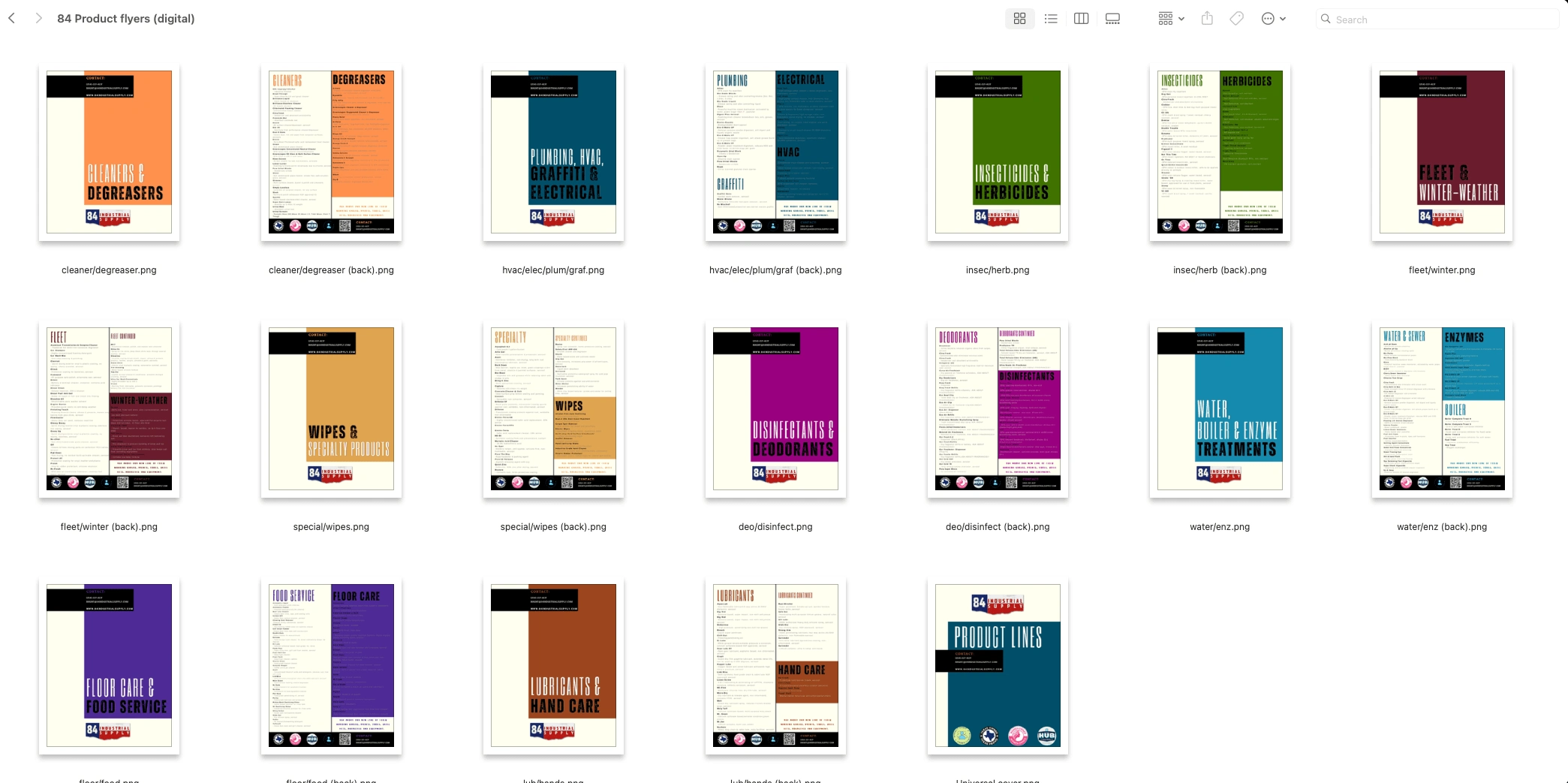Open the Share sheet

click(1207, 18)
